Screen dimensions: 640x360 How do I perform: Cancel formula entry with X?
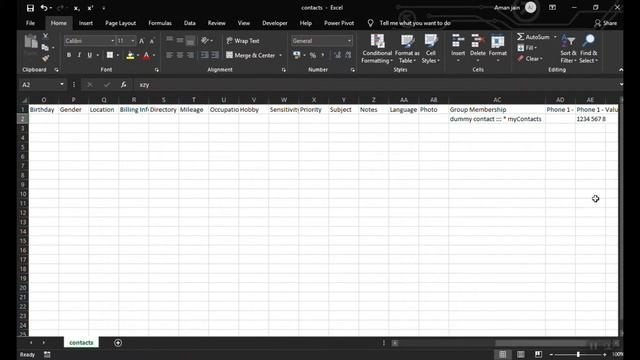click(x=90, y=84)
